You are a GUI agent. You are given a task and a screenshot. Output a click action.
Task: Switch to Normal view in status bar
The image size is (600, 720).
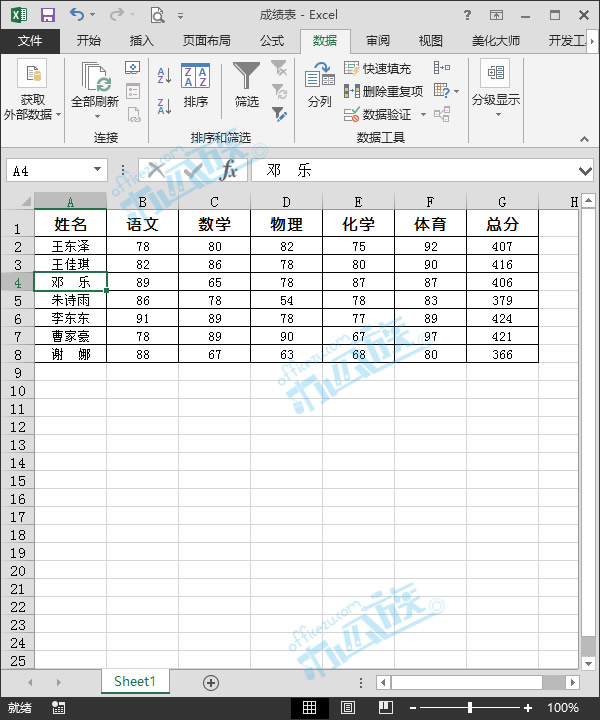[x=309, y=708]
